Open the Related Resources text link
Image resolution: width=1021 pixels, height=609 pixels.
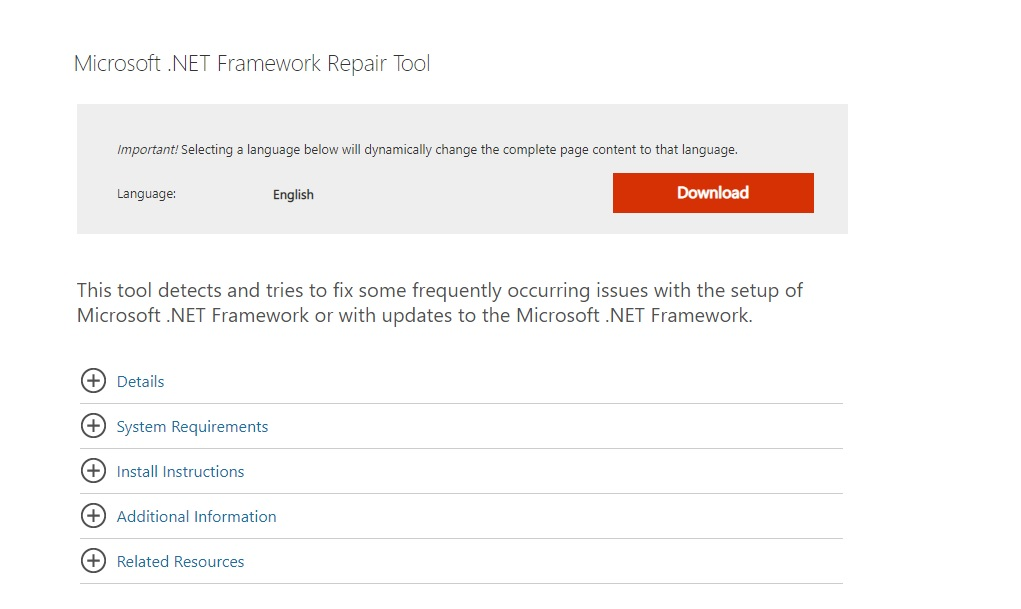tap(180, 562)
